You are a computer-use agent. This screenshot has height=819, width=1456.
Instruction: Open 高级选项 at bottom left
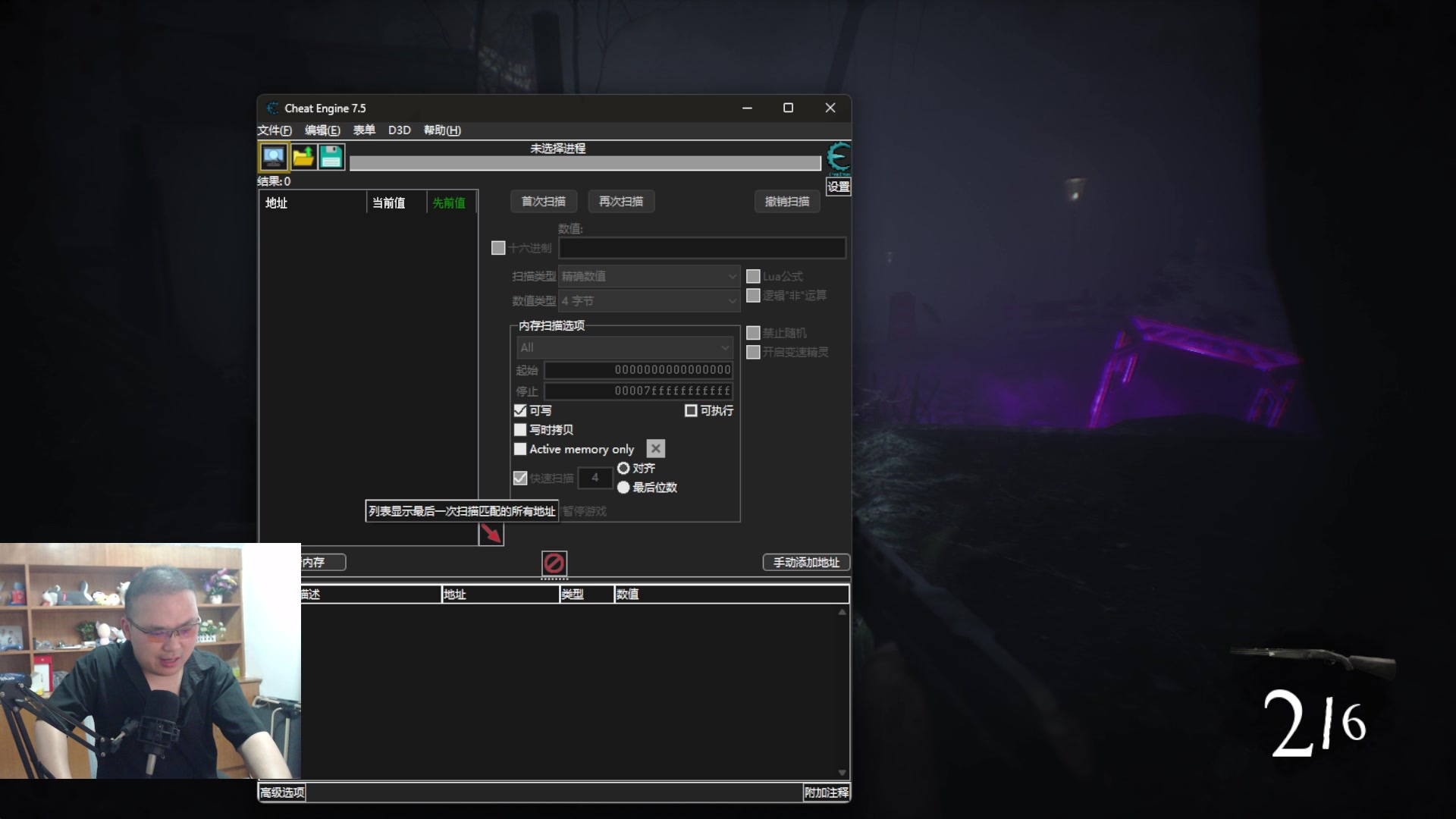pos(282,792)
